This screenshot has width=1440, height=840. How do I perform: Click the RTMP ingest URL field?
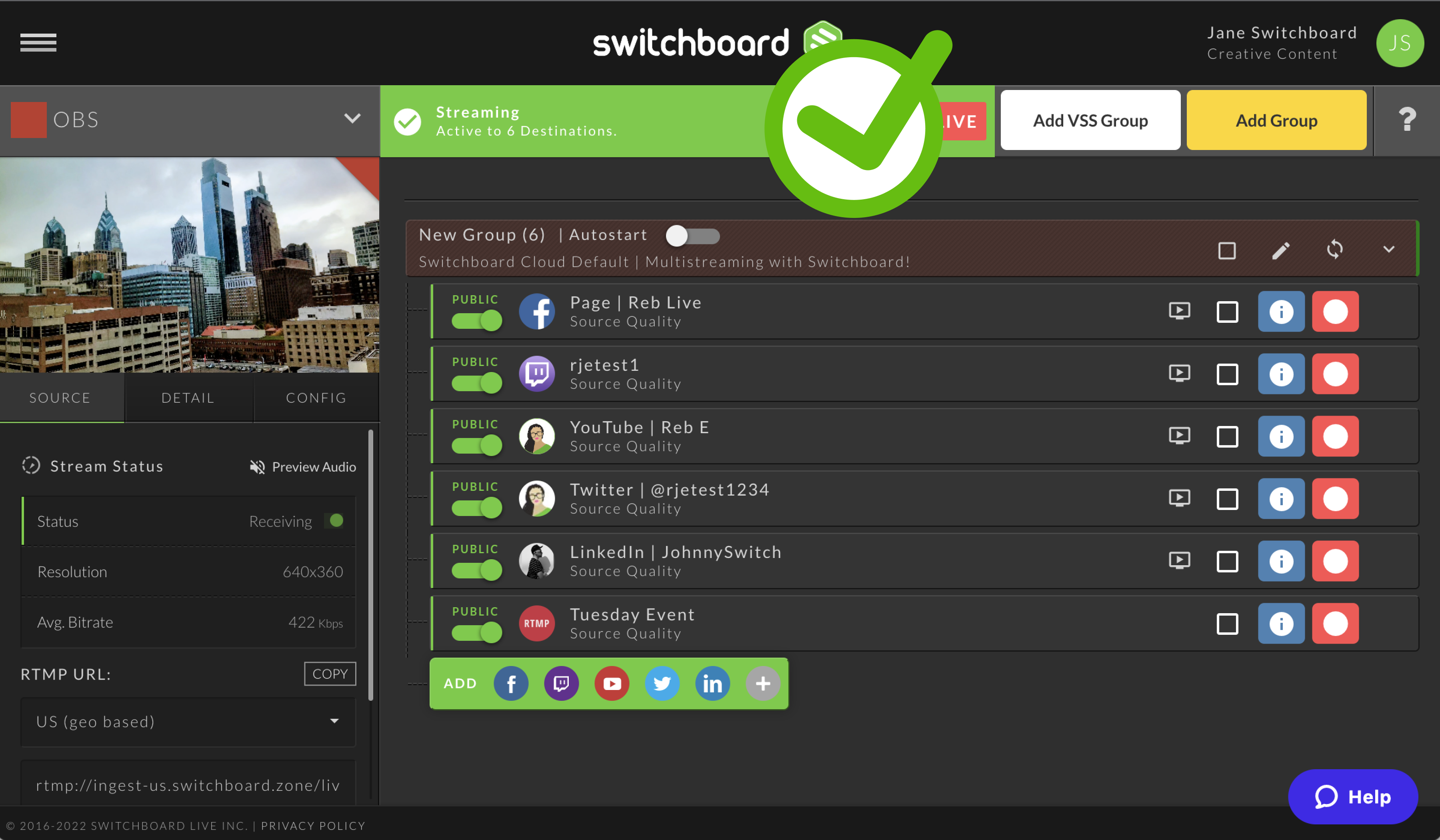pyautogui.click(x=188, y=784)
